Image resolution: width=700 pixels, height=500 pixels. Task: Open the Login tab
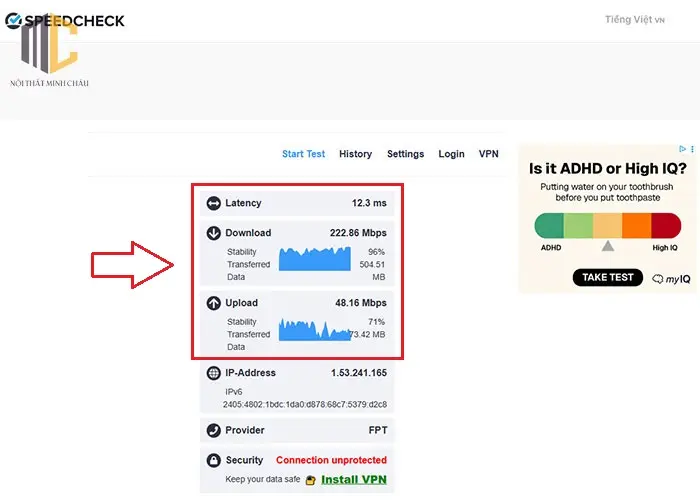pyautogui.click(x=451, y=154)
